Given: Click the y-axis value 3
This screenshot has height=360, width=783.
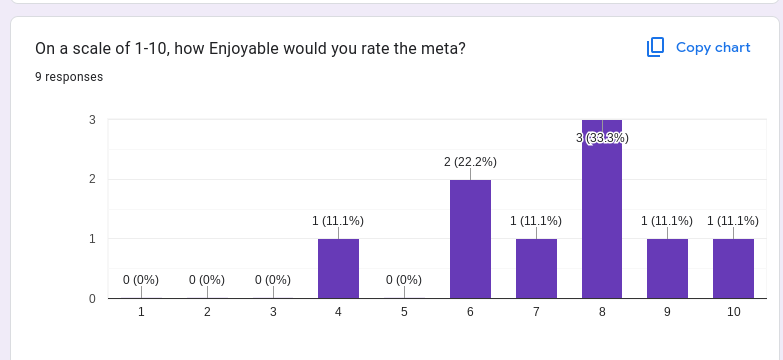Looking at the screenshot, I should tap(92, 120).
